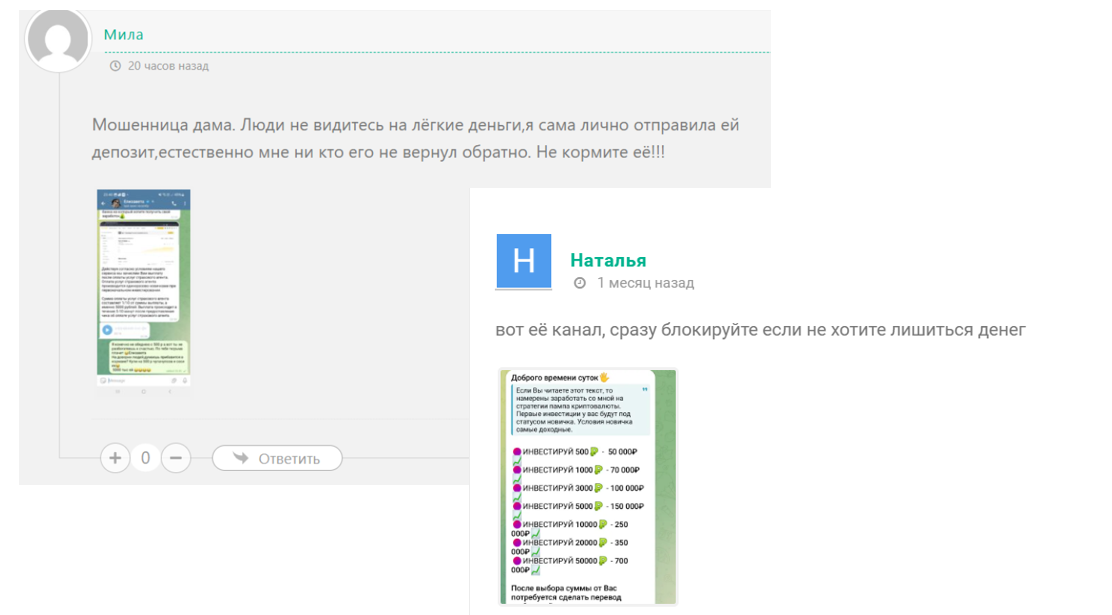Open Наталья's attached channel screenshot

(588, 487)
